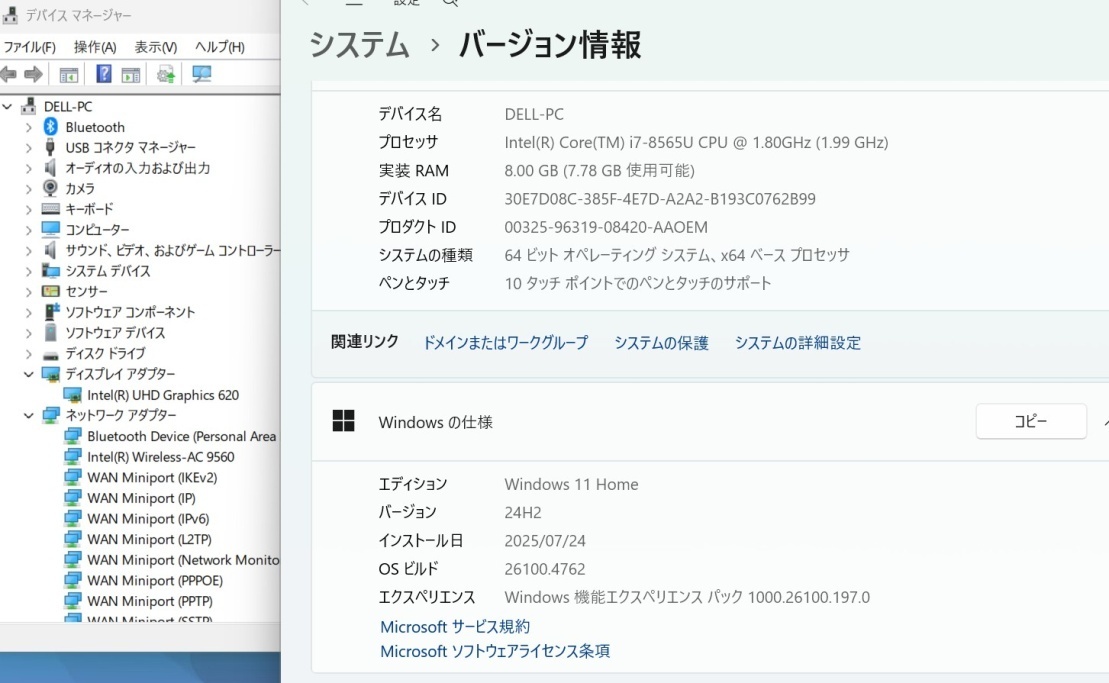
Task: Open Microsoft サービス規約 link
Action: coord(455,627)
